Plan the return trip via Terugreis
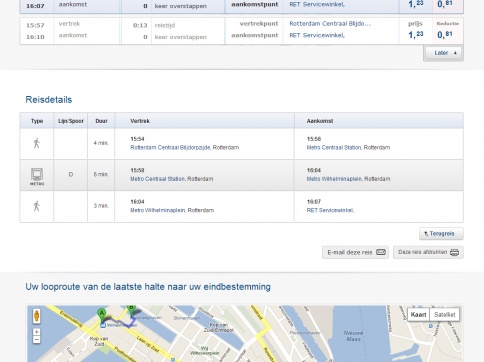The height and width of the screenshot is (362, 484). pos(441,234)
